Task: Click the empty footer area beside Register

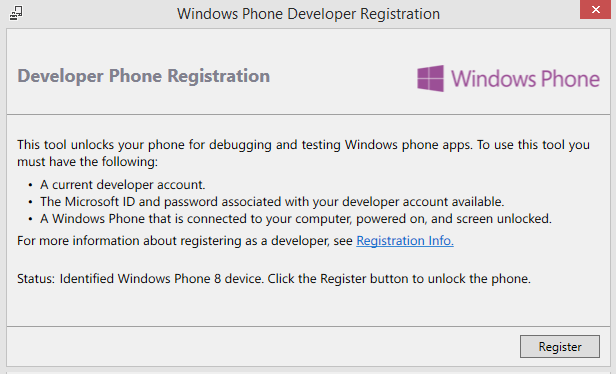Action: [263, 346]
